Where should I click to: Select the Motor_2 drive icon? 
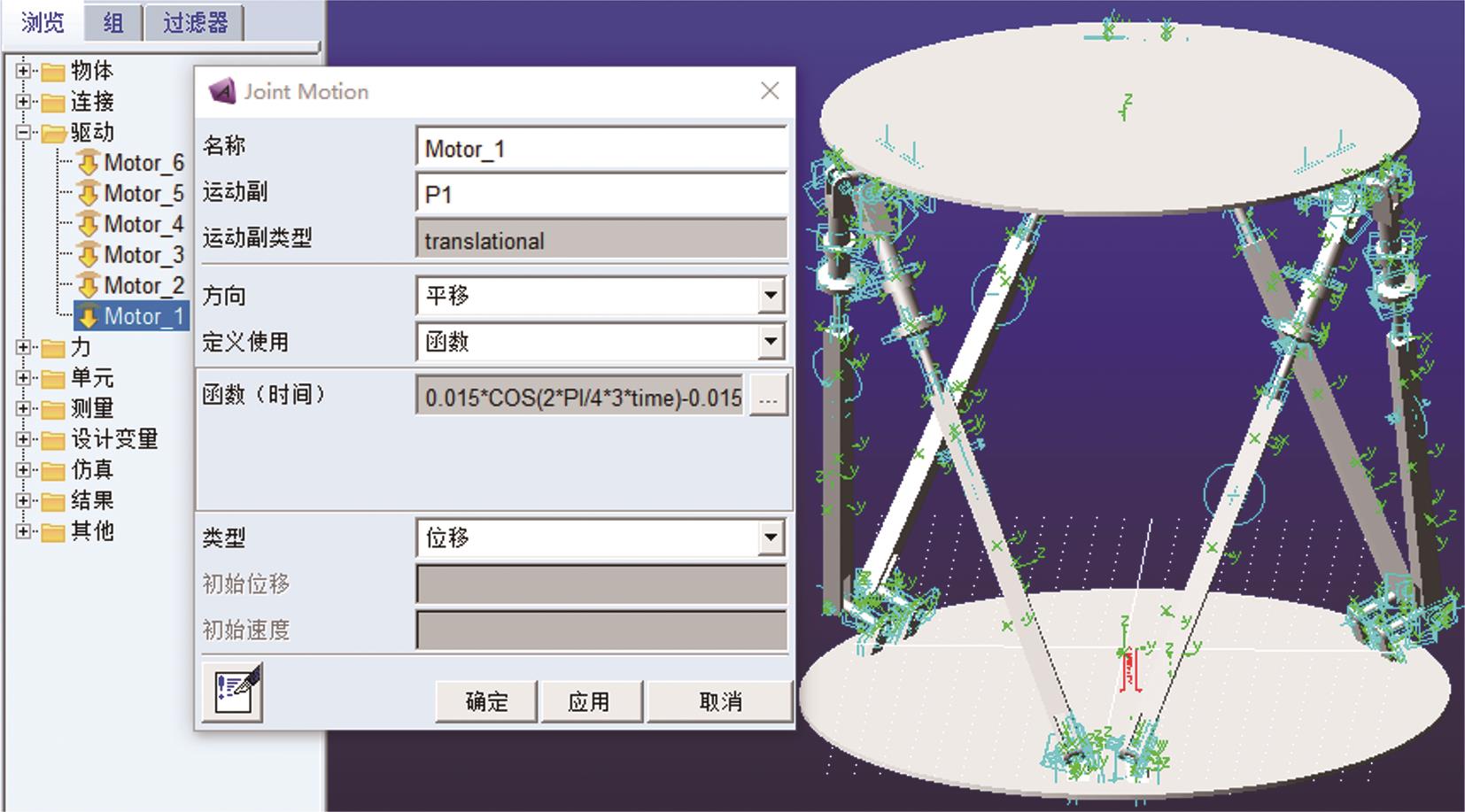[88, 286]
